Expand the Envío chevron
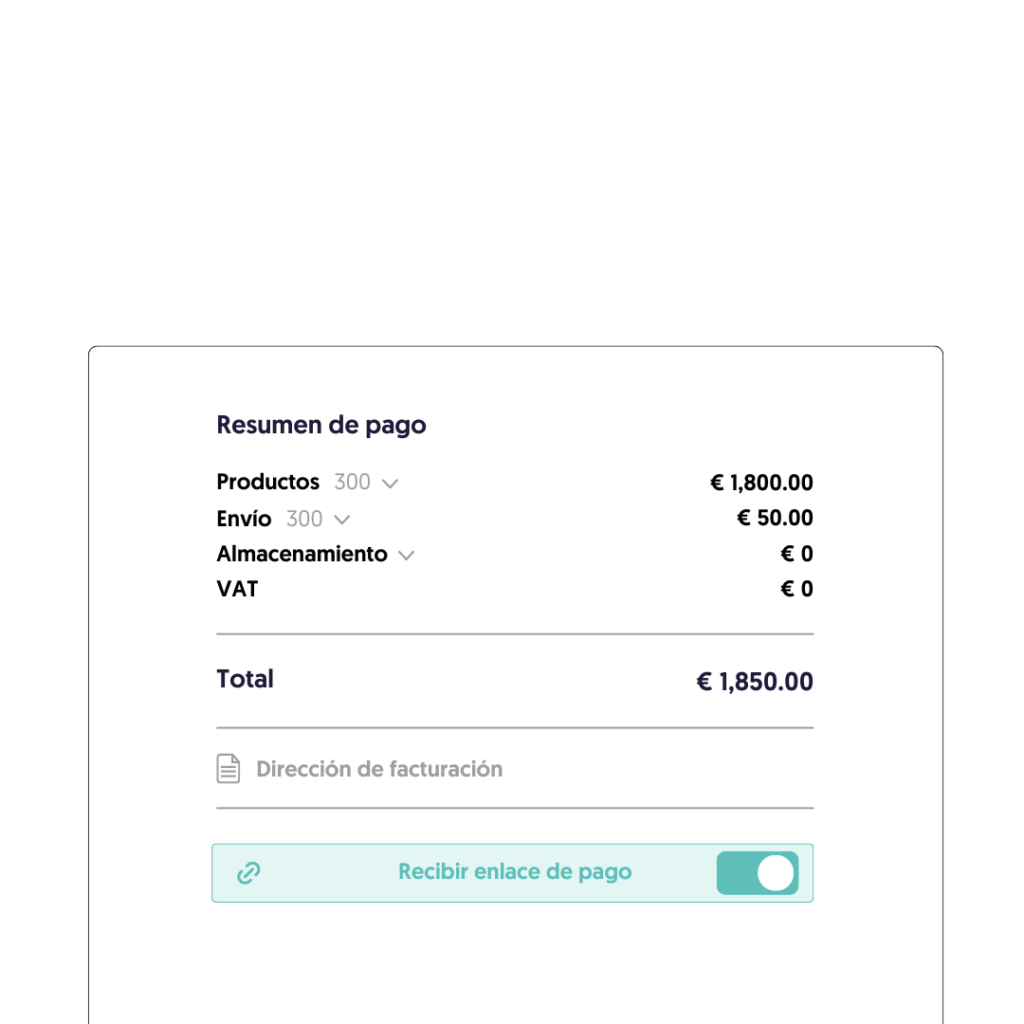 (342, 520)
